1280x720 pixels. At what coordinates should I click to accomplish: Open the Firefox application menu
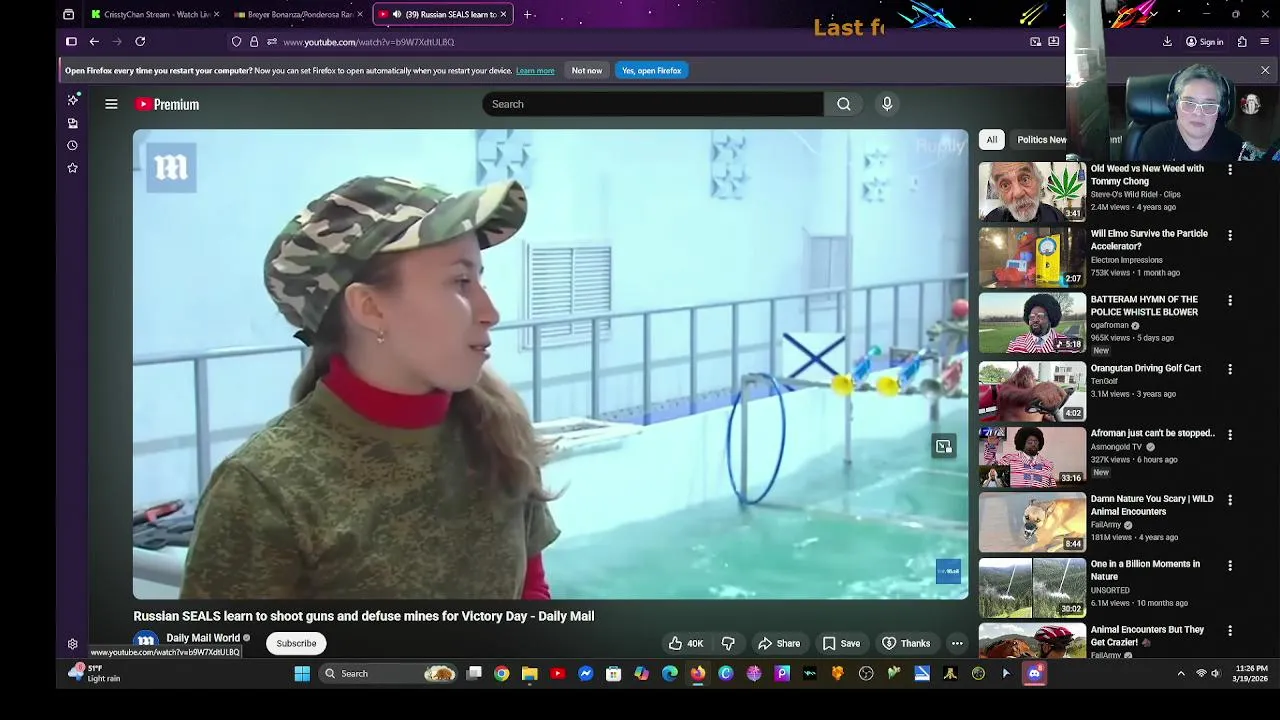point(1265,42)
